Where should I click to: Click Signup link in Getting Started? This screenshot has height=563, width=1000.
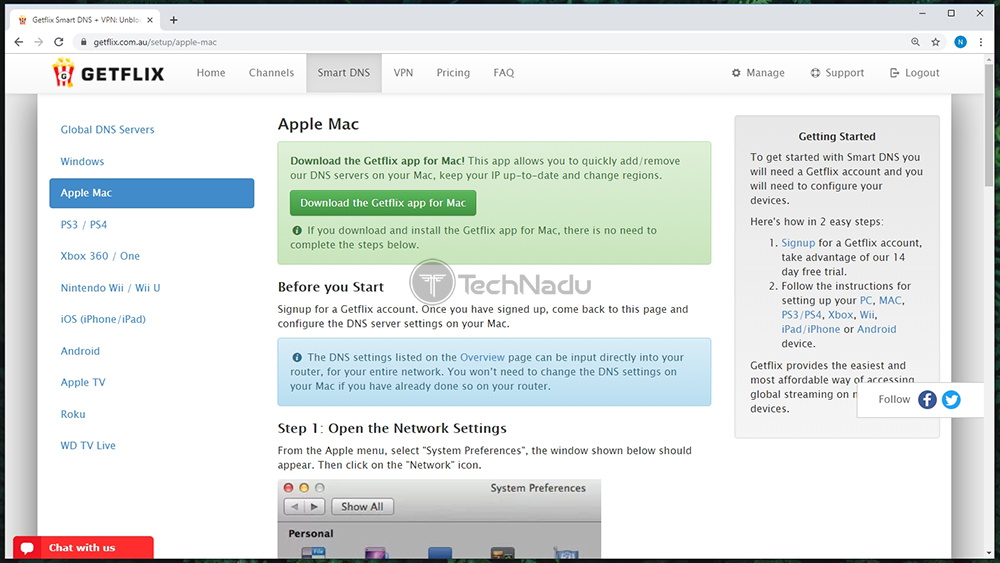click(798, 243)
